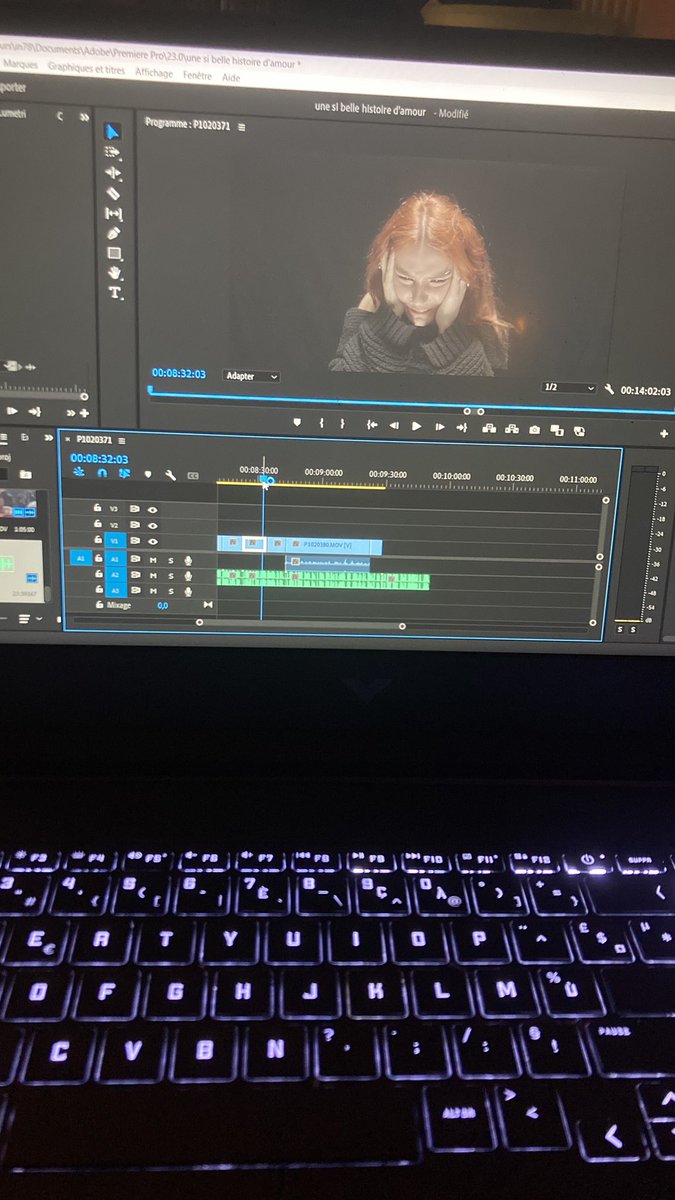
Task: Solo audio track A2
Action: [170, 575]
